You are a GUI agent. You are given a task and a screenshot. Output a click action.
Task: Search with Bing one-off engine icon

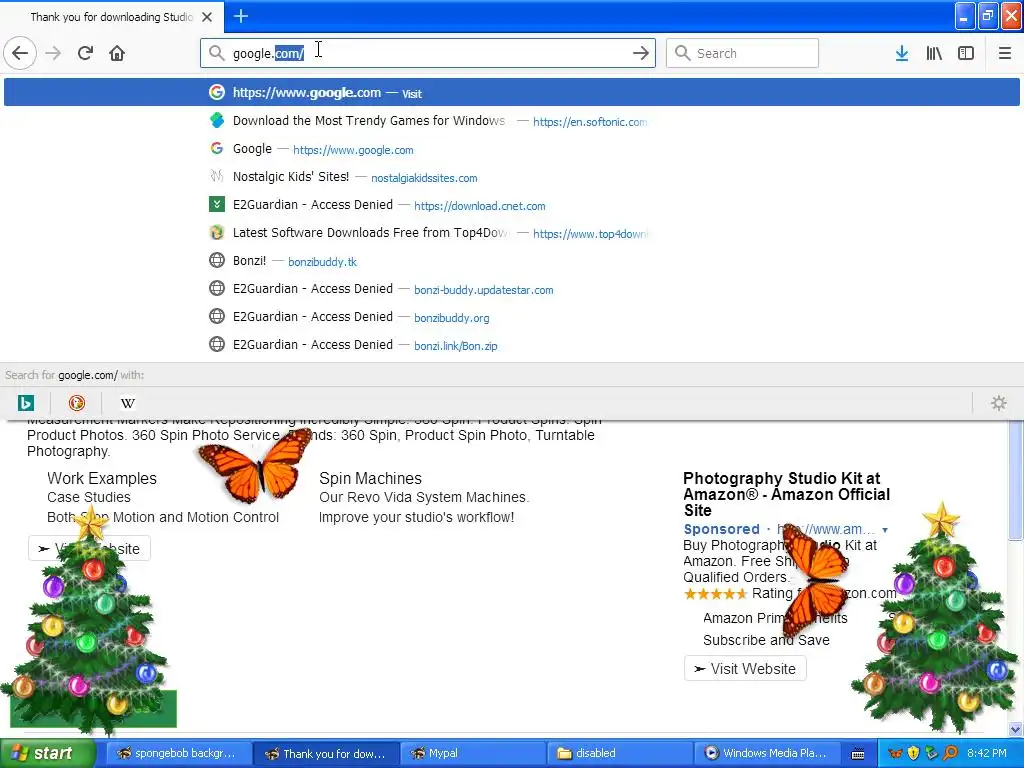25,403
